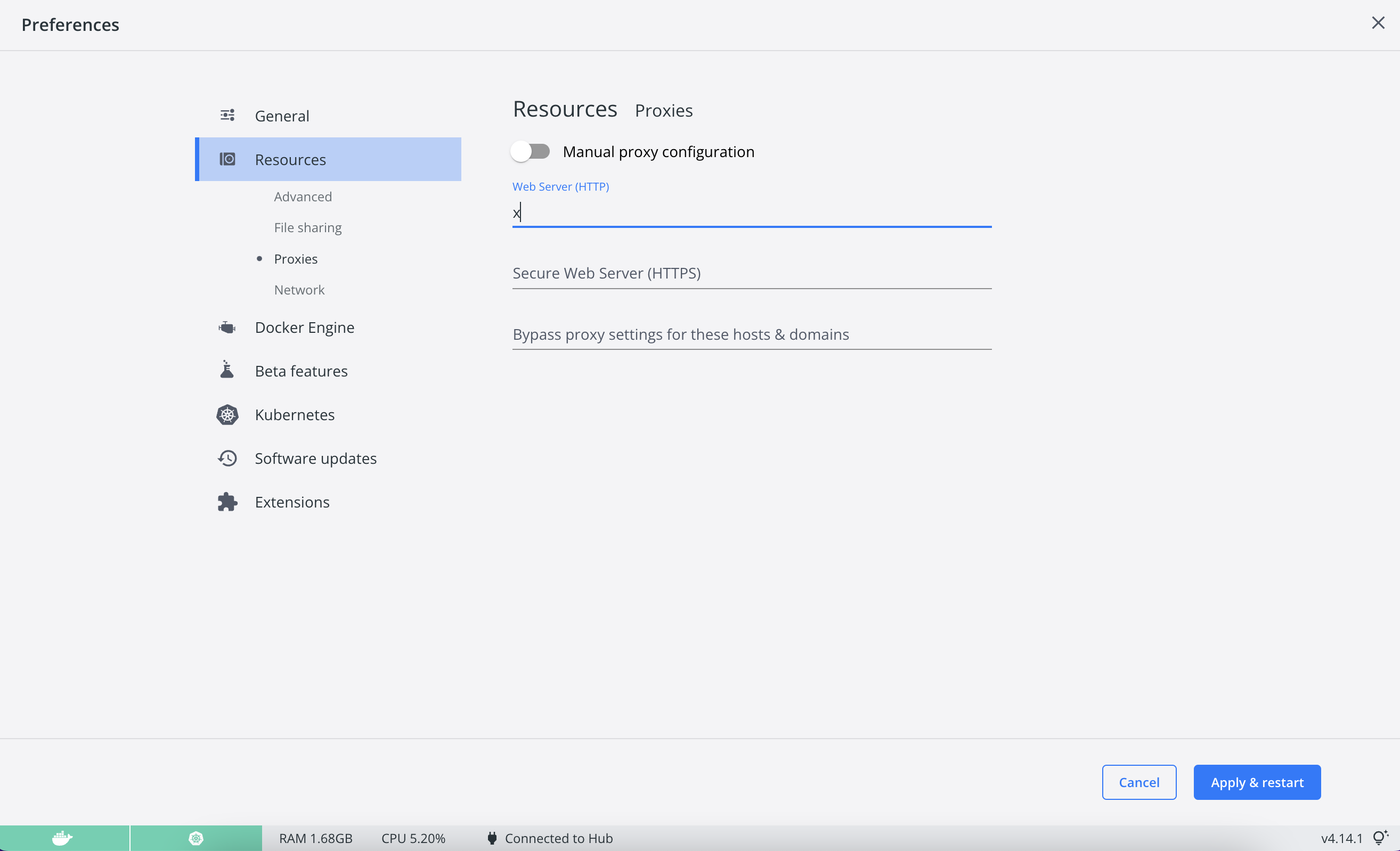Screen dimensions: 1400x851
Task: Enable Manual proxy configuration toggle
Action: click(530, 152)
